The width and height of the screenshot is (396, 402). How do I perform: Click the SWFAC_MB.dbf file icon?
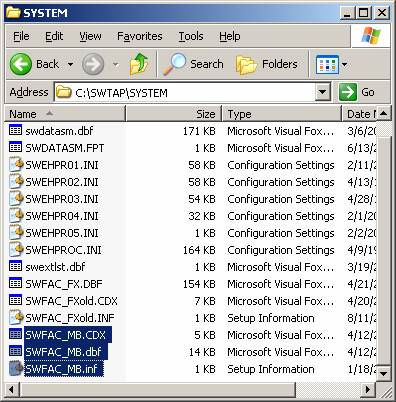point(15,351)
